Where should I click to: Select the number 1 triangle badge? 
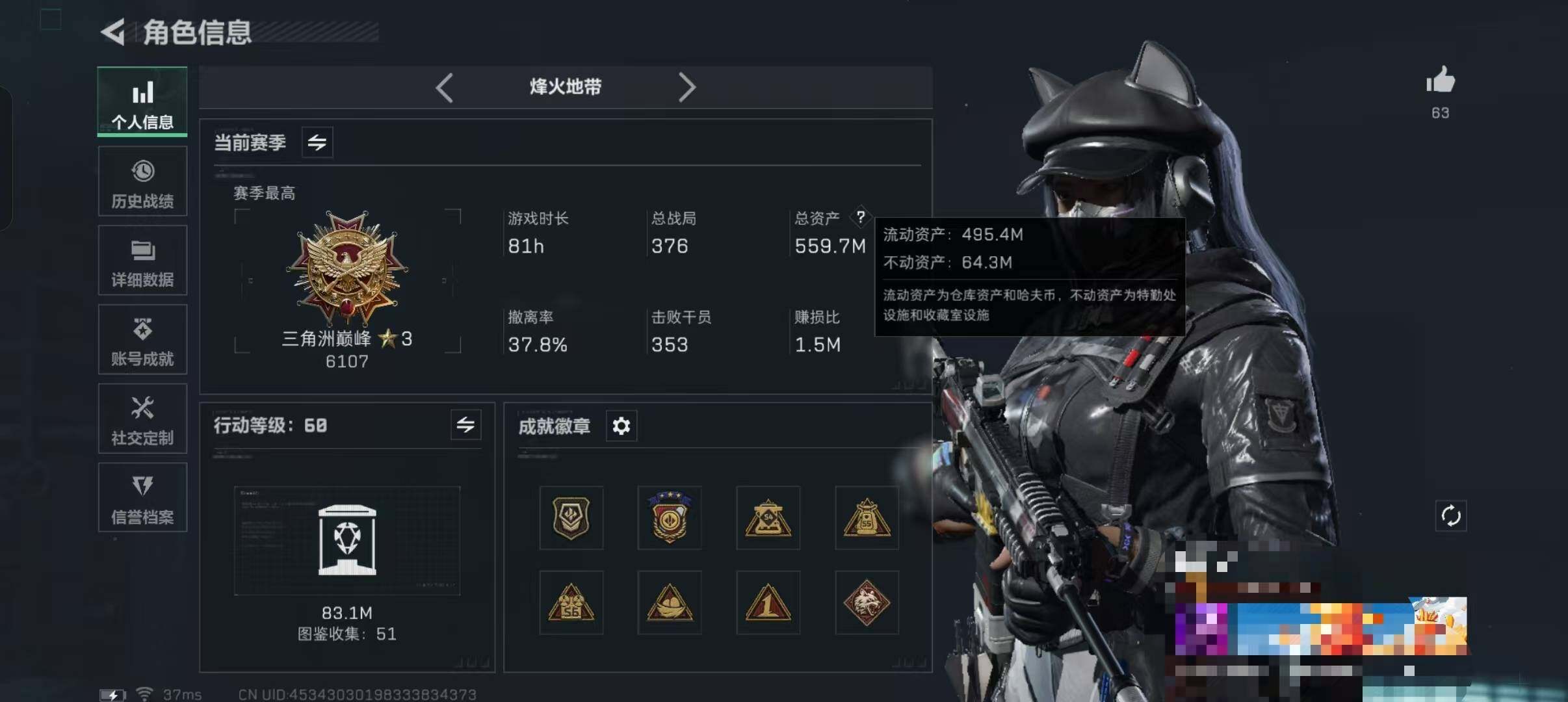[768, 603]
